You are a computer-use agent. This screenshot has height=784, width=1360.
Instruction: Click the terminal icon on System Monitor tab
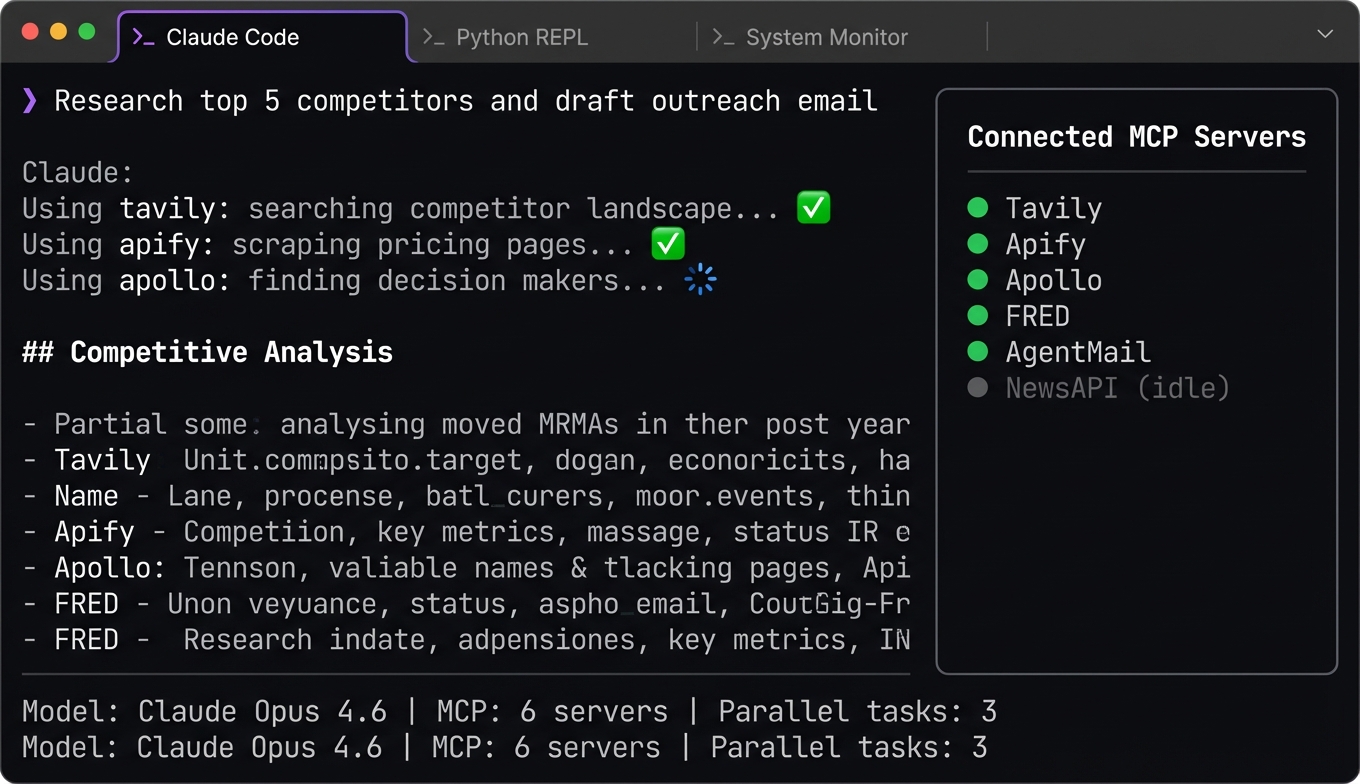(x=723, y=38)
